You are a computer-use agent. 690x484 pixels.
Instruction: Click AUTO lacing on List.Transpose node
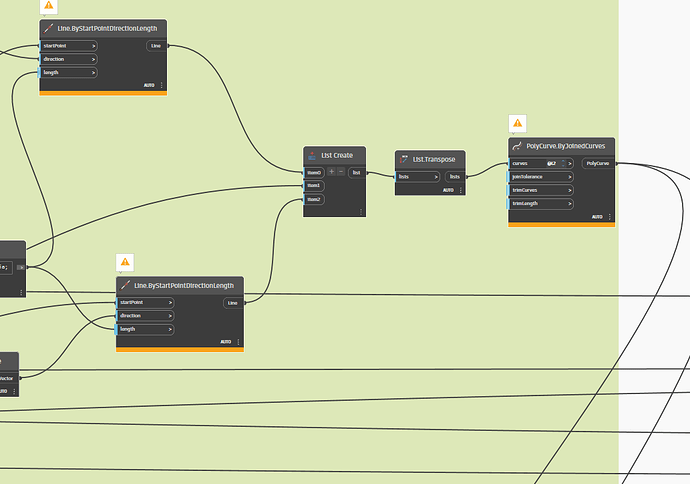[448, 190]
